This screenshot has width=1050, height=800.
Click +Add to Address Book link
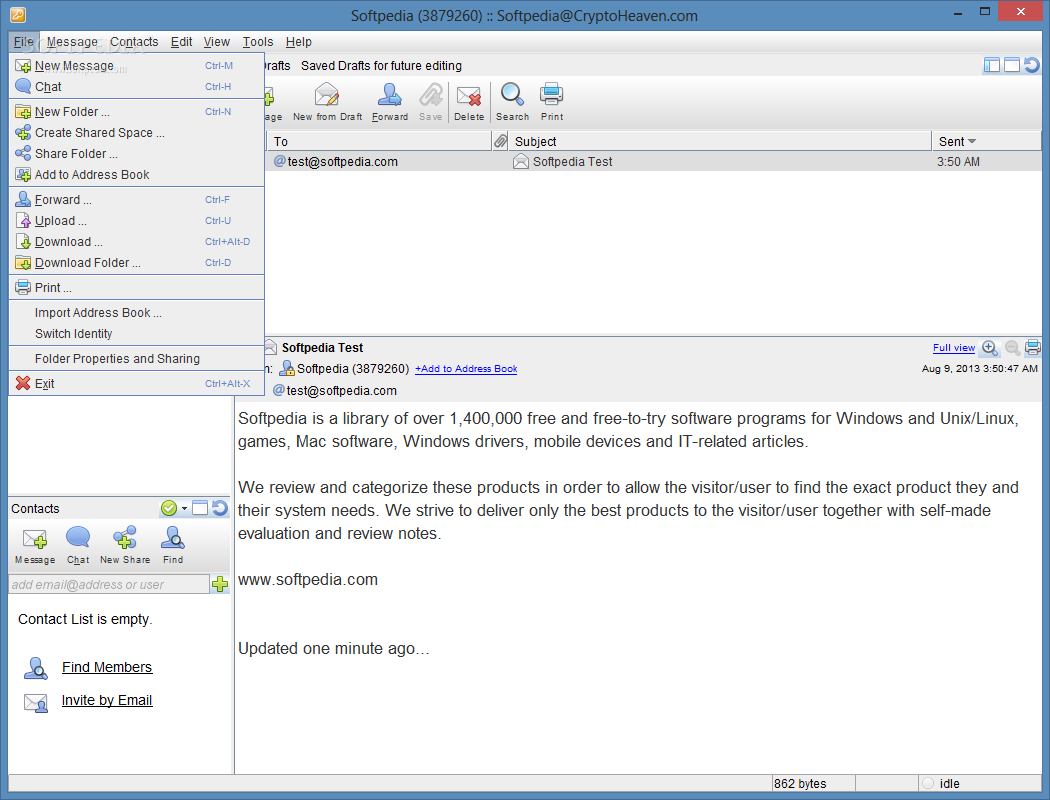tap(466, 368)
